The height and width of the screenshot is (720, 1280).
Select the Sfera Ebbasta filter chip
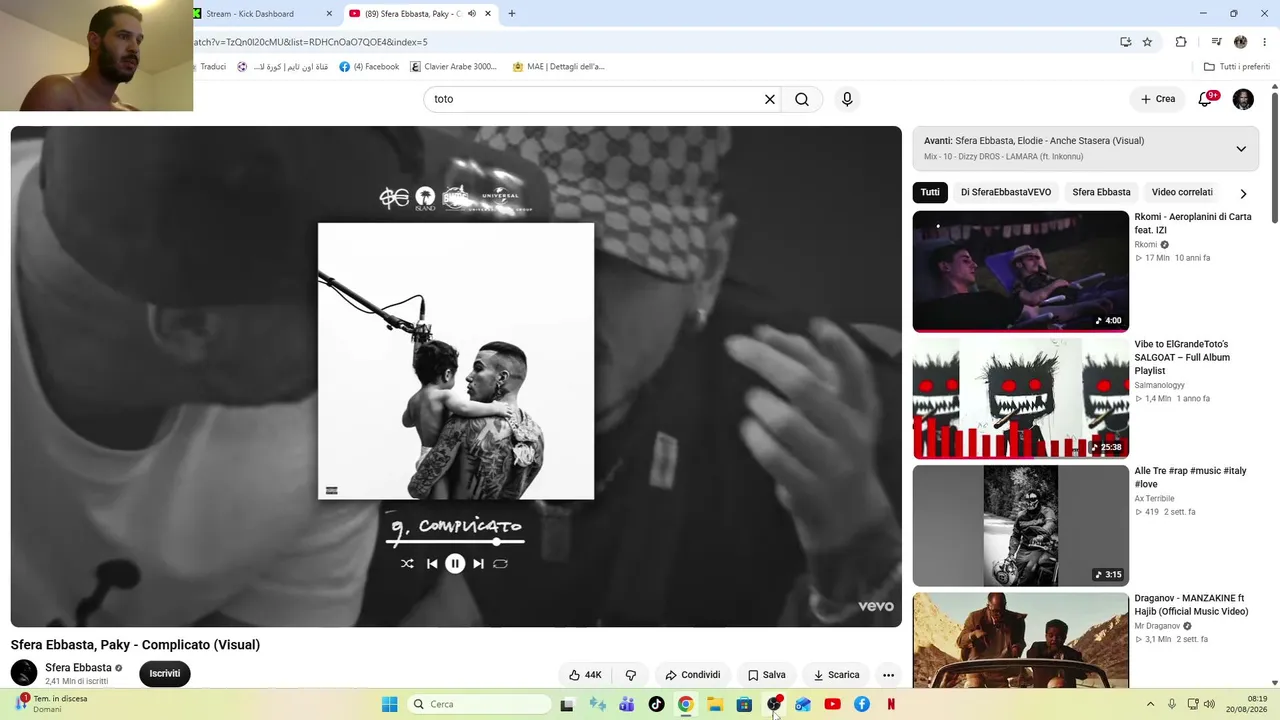(x=1101, y=192)
